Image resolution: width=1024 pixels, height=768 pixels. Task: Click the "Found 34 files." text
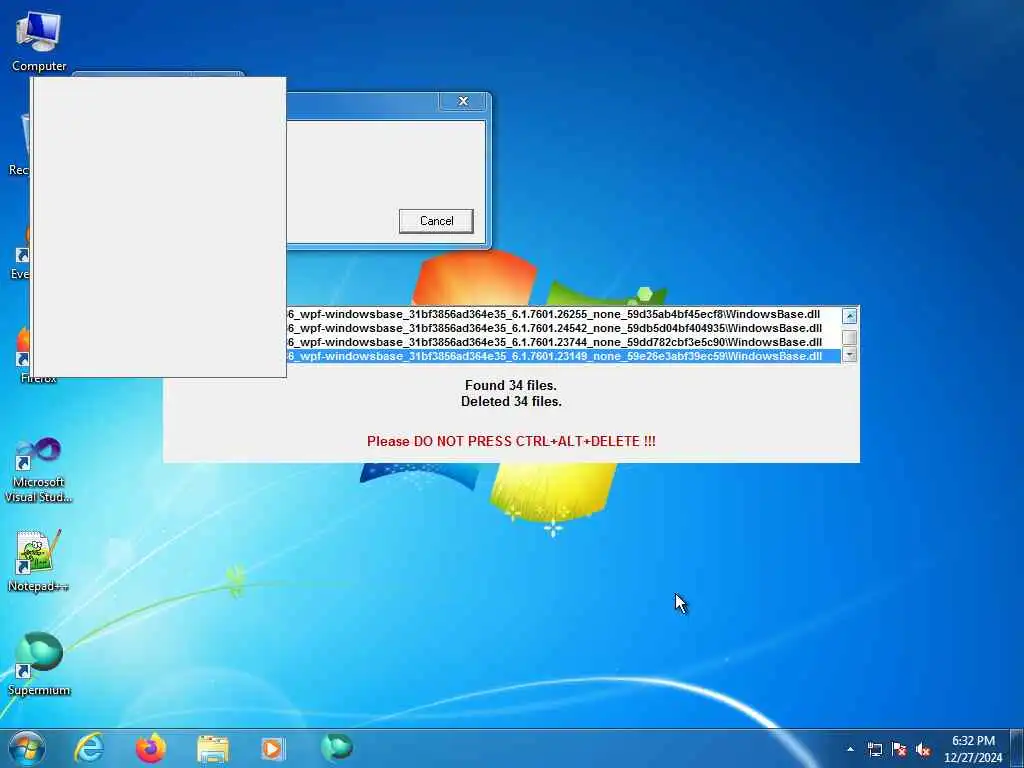click(511, 385)
